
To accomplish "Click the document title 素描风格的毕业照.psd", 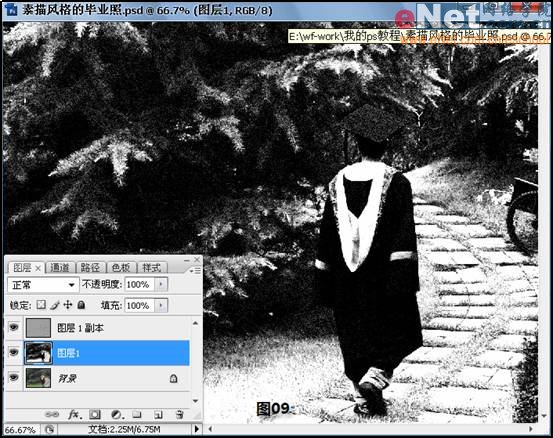I will pyautogui.click(x=83, y=10).
